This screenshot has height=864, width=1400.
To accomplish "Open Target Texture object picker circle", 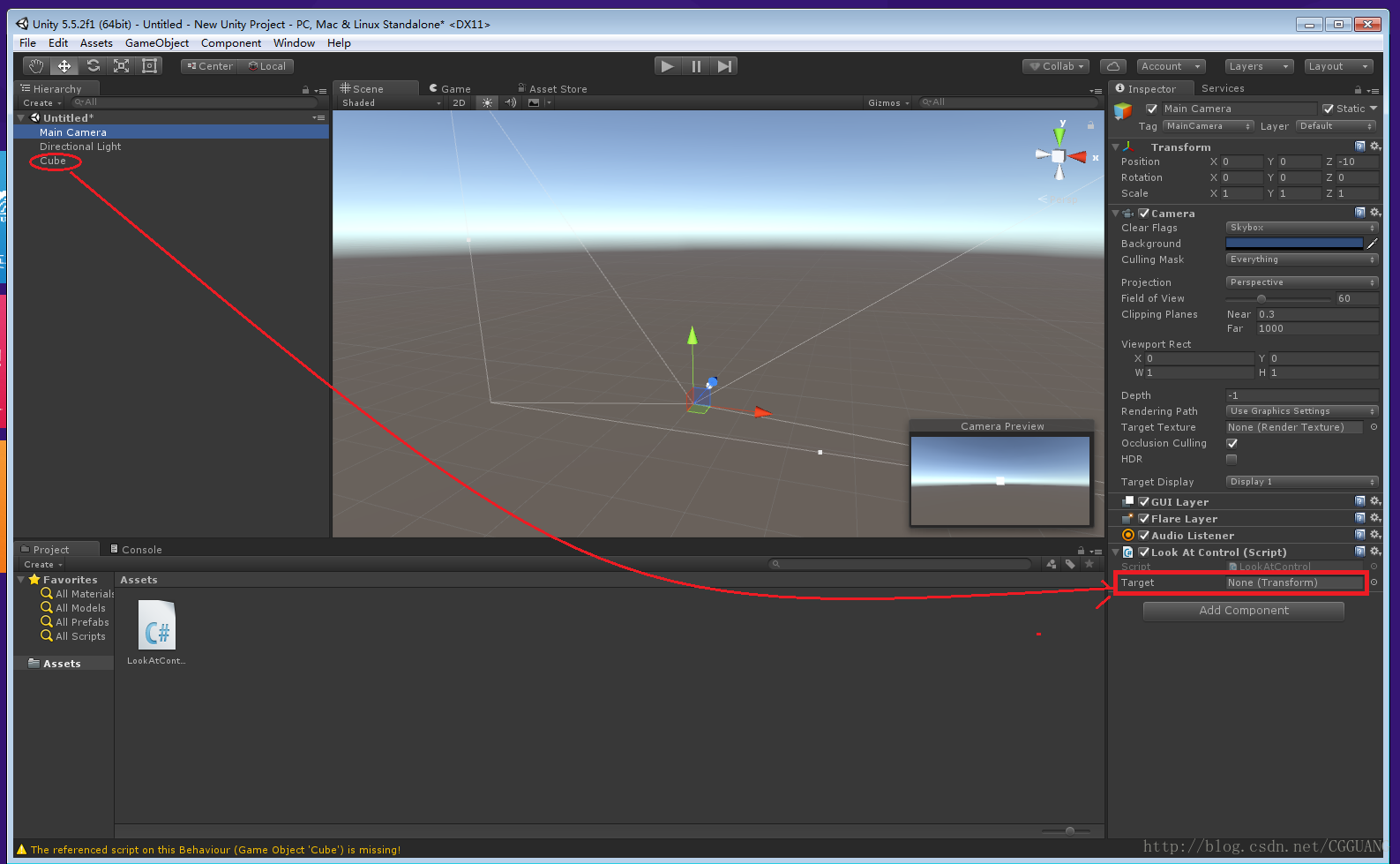I will click(x=1374, y=427).
